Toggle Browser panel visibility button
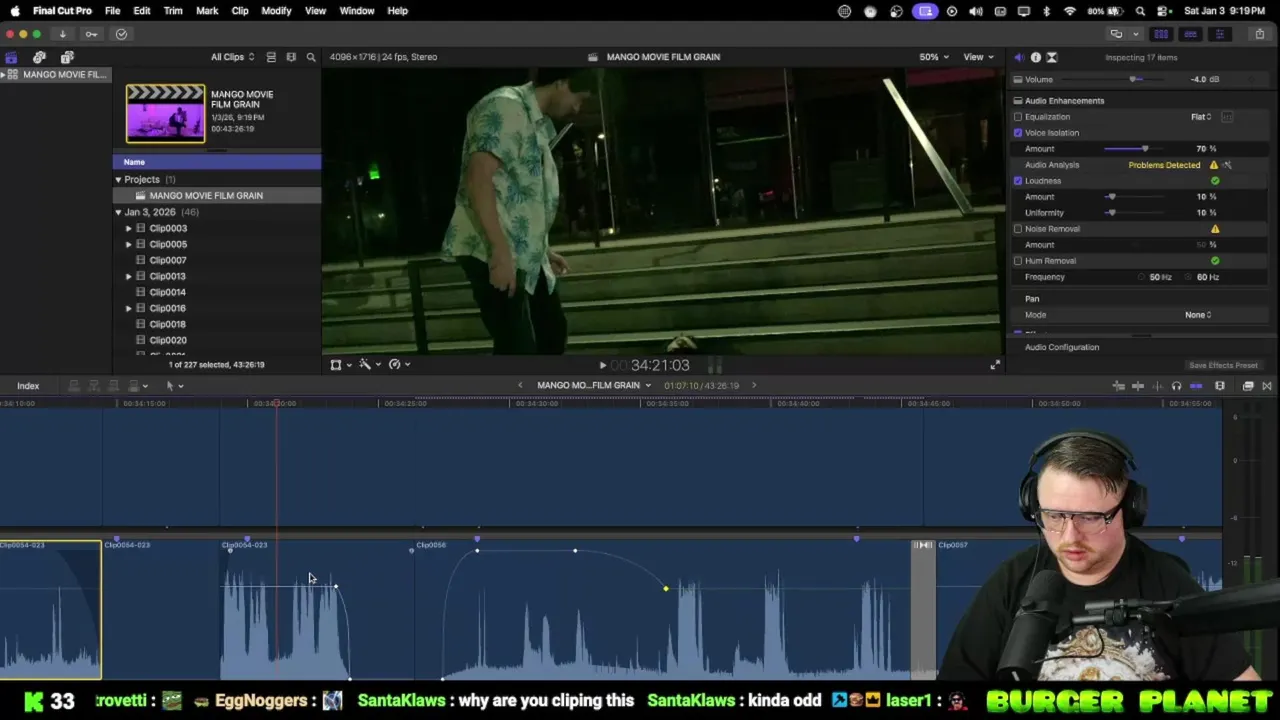 pyautogui.click(x=1161, y=34)
